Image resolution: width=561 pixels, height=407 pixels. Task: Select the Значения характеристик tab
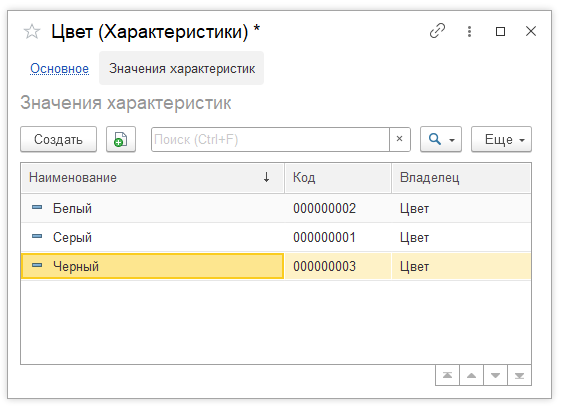tap(182, 68)
